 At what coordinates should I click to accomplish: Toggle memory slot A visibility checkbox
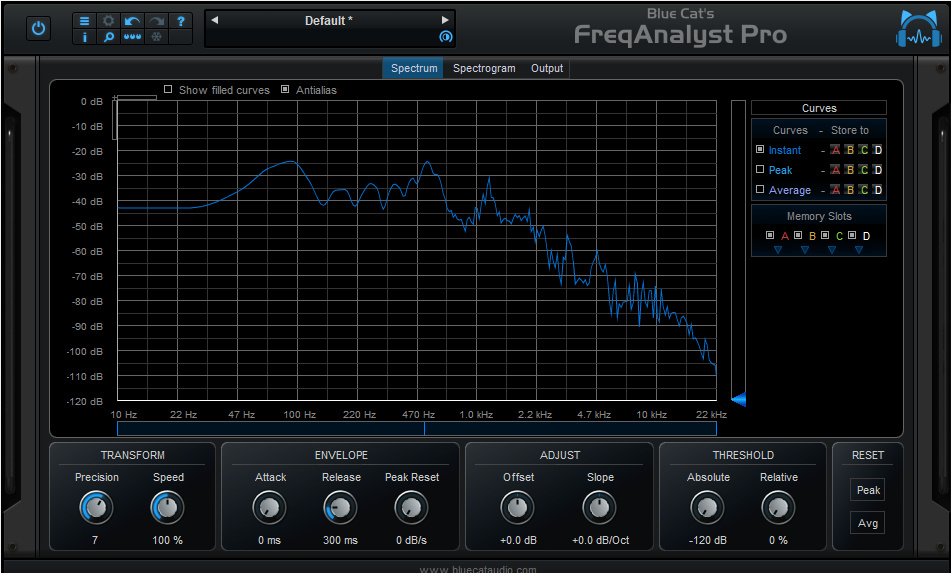[x=770, y=235]
